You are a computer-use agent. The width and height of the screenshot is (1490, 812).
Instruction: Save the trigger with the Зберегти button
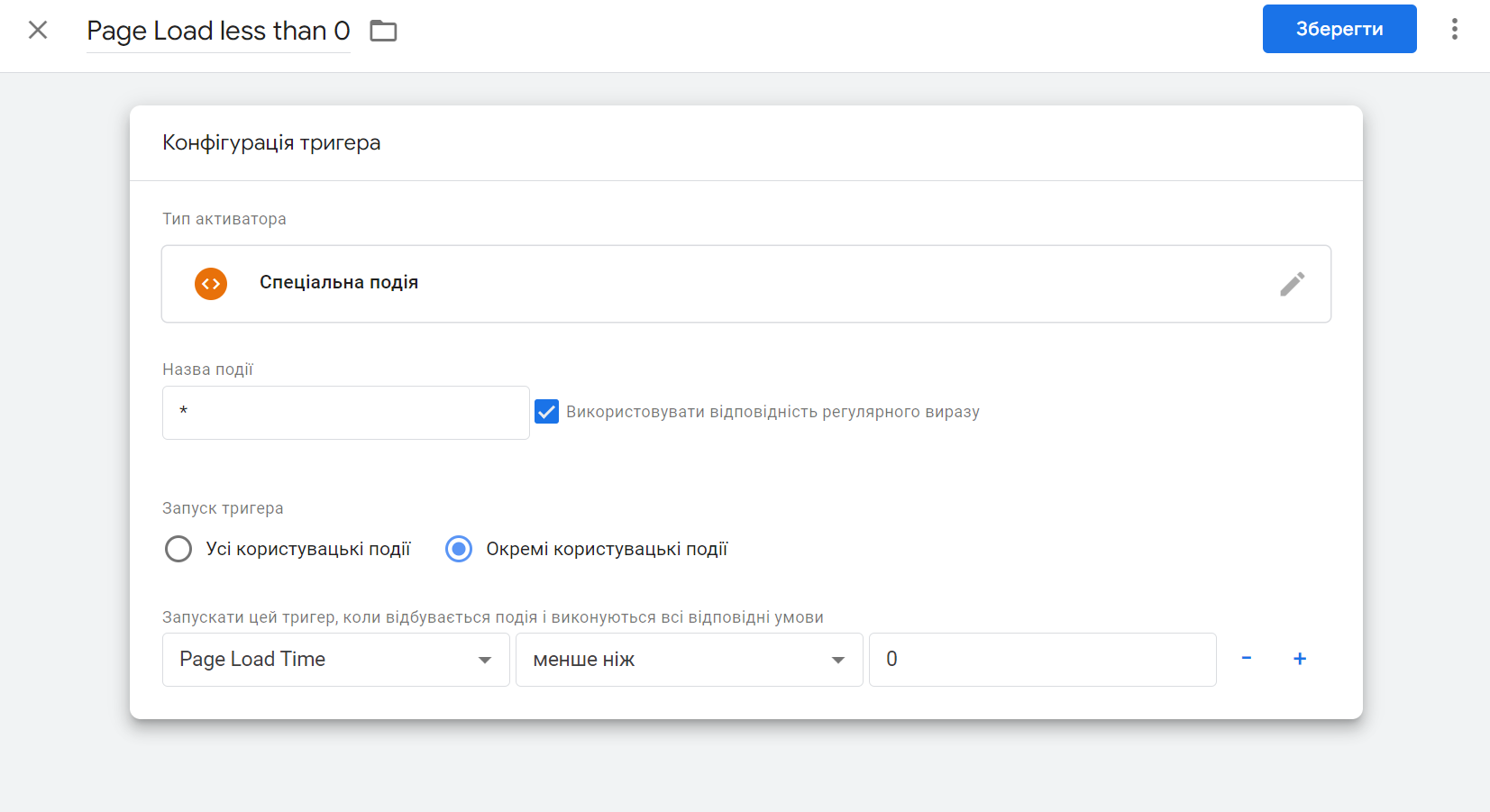tap(1339, 28)
